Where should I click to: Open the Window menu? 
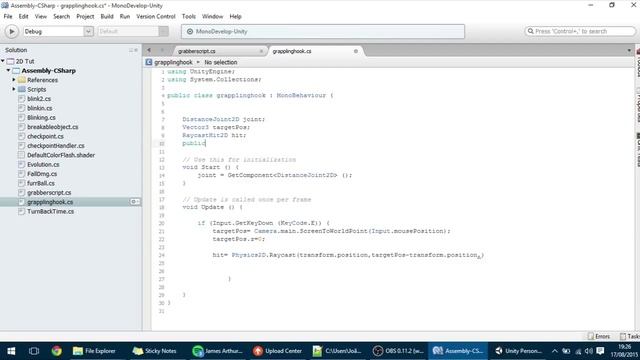point(212,16)
